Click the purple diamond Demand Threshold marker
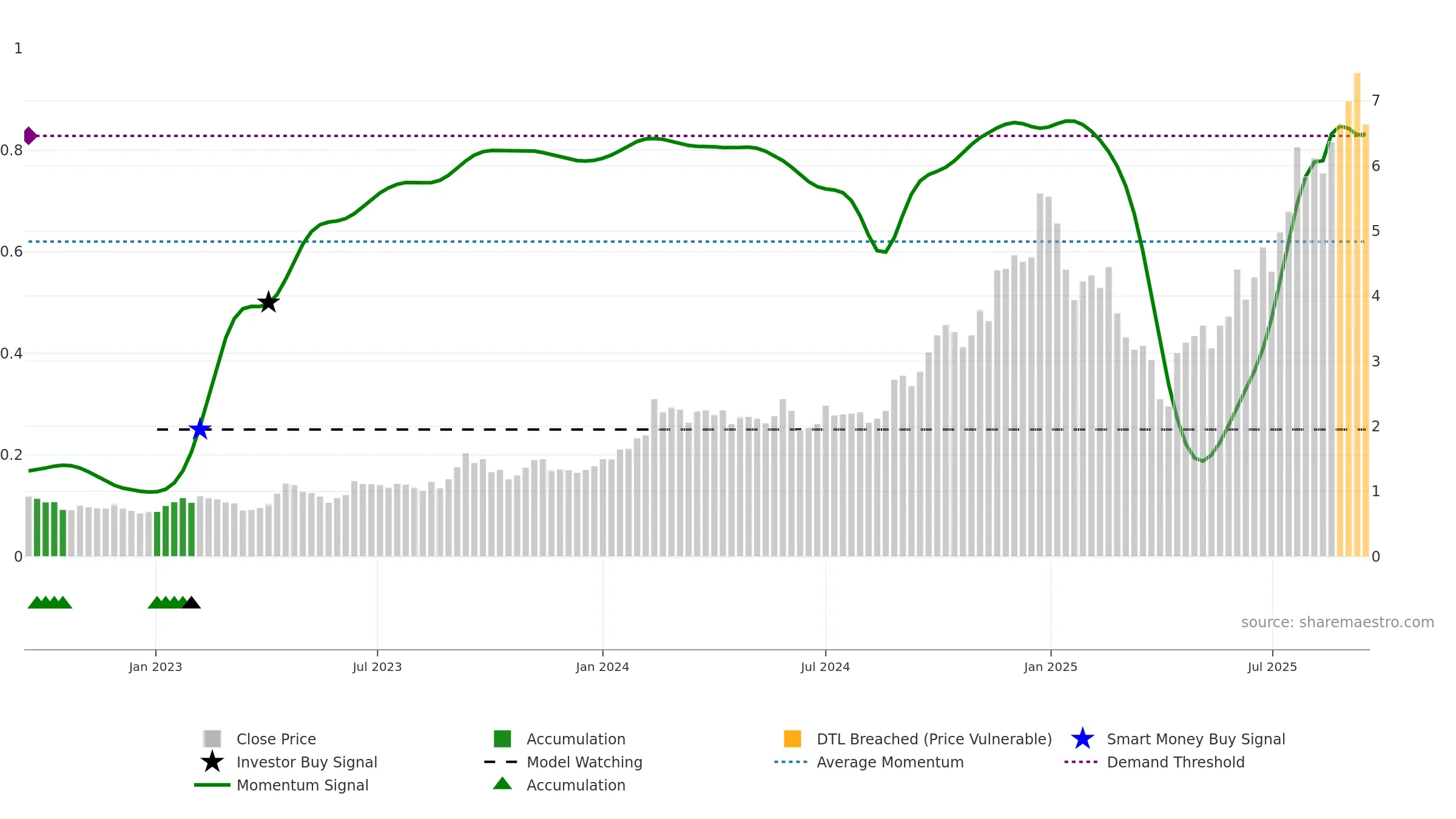The image size is (1456, 819). pyautogui.click(x=30, y=136)
